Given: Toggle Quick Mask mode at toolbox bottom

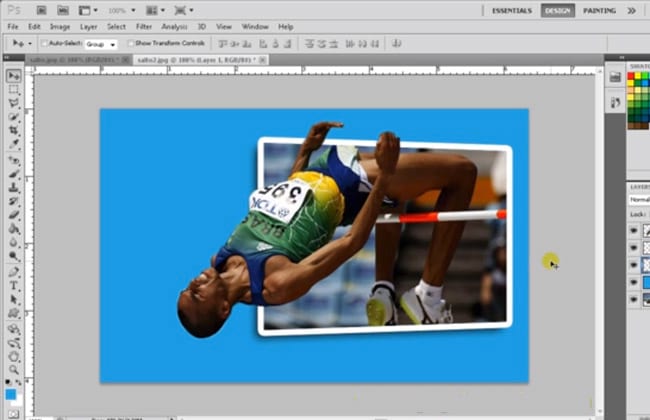Looking at the screenshot, I should pyautogui.click(x=13, y=414).
